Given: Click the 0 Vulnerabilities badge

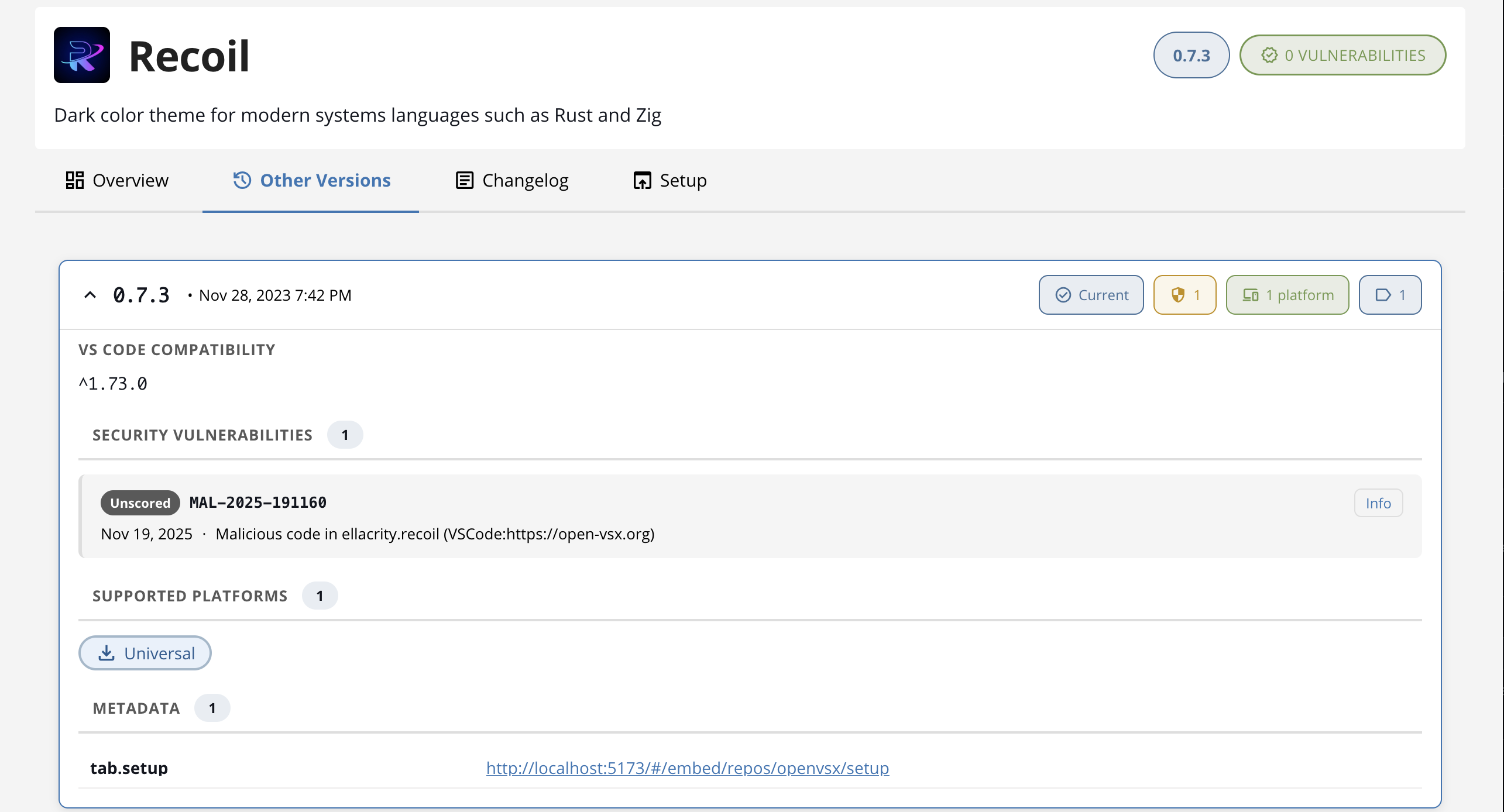Looking at the screenshot, I should point(1342,55).
